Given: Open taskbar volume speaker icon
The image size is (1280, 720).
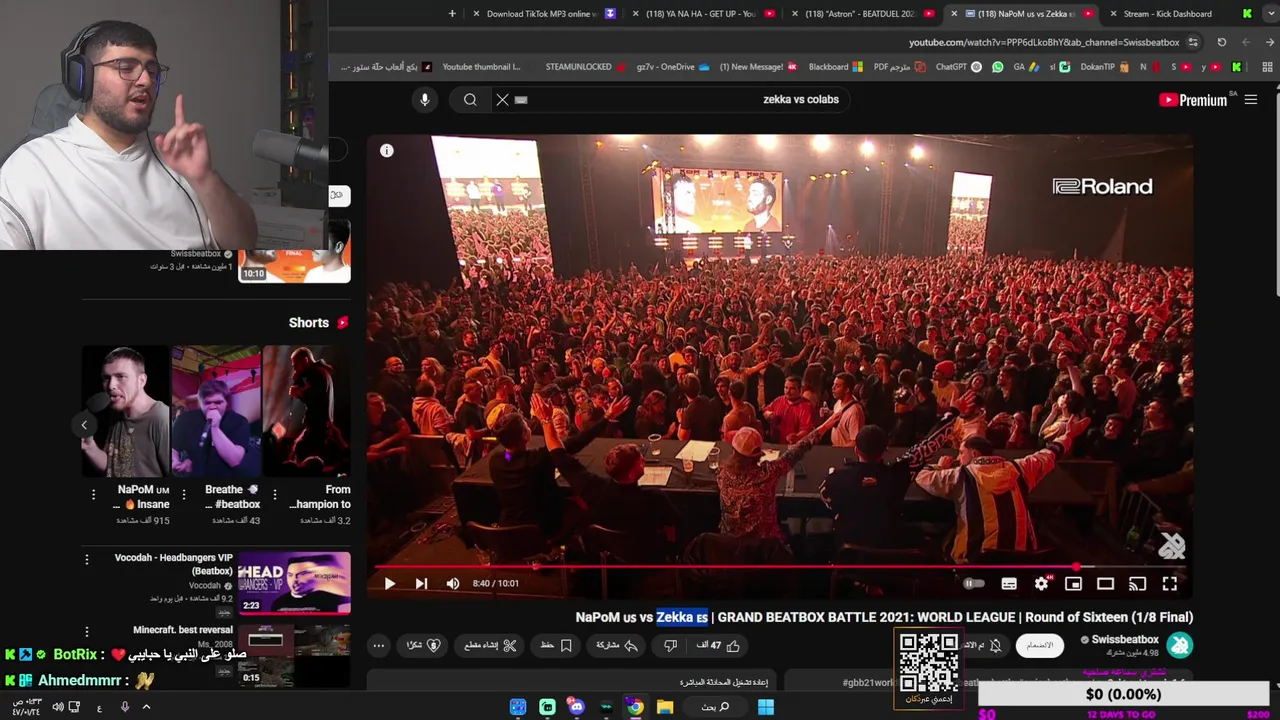Looking at the screenshot, I should (58, 707).
